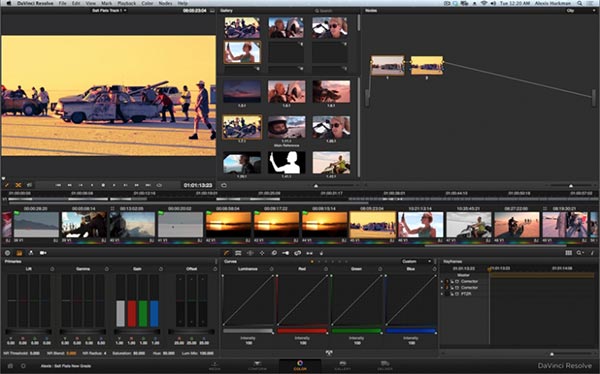Click the curve link icon below curves

point(329,353)
